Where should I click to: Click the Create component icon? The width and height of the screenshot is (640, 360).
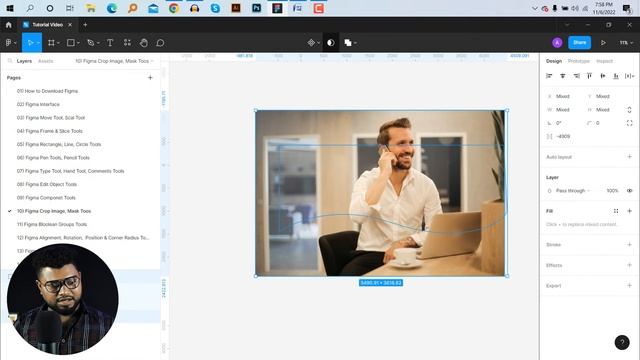[x=311, y=42]
